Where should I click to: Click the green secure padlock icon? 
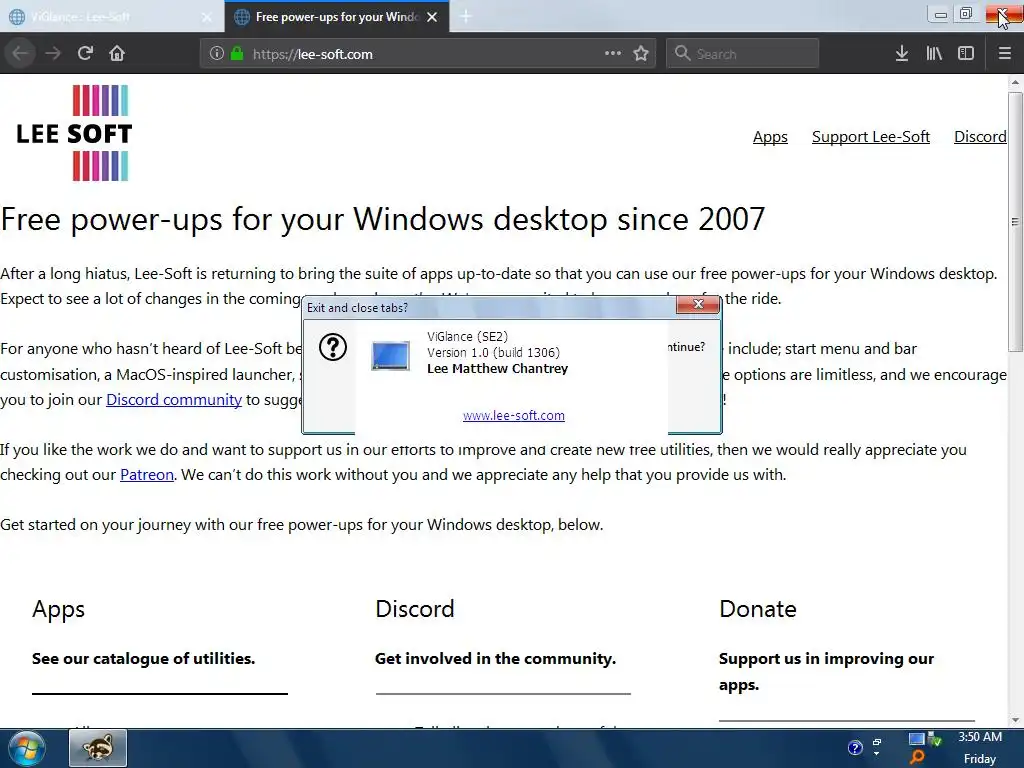click(x=236, y=54)
